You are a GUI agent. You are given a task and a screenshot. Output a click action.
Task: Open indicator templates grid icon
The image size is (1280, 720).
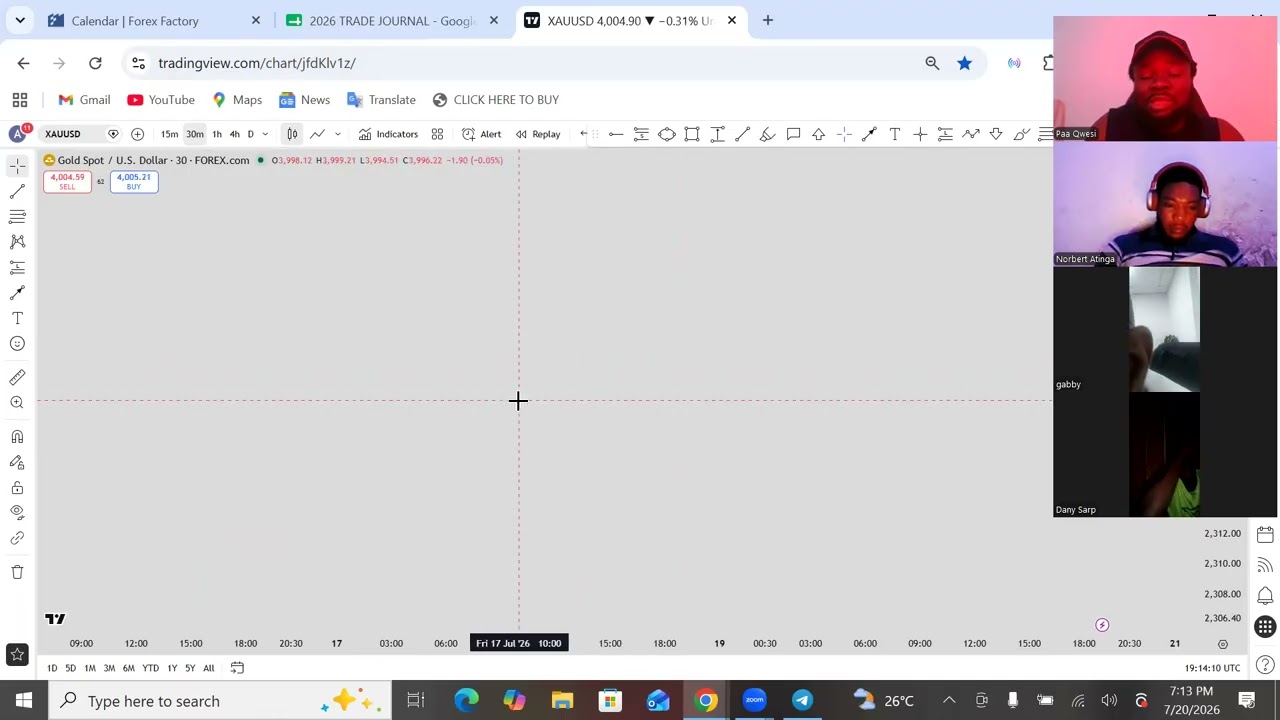tap(437, 134)
